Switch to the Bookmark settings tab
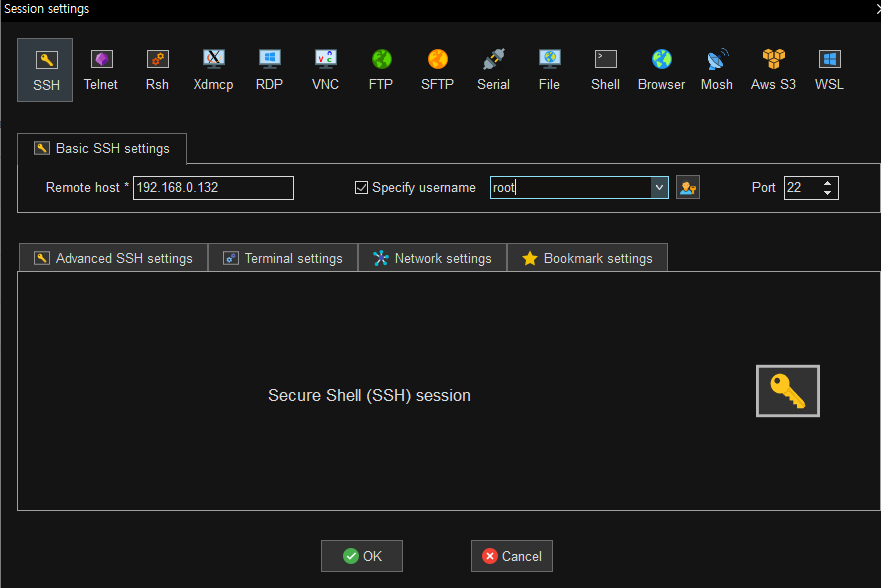The width and height of the screenshot is (881, 588). coord(587,258)
